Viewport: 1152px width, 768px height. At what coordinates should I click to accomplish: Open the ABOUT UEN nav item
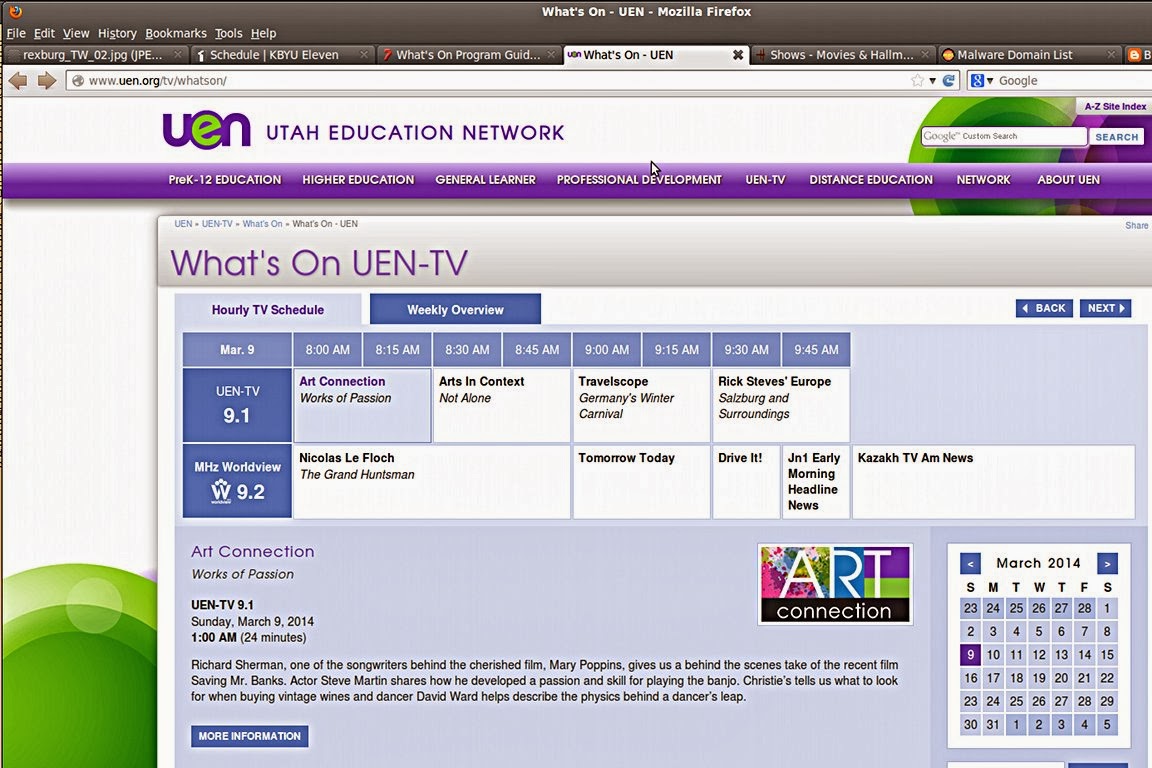pyautogui.click(x=1069, y=180)
